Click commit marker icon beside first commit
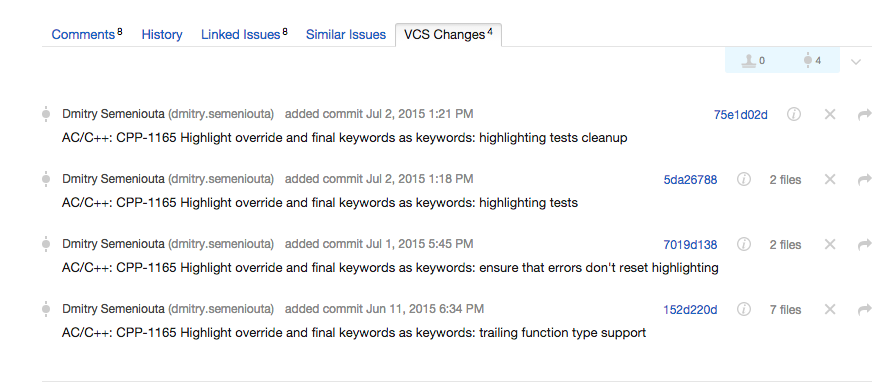The width and height of the screenshot is (896, 389). coord(46,114)
